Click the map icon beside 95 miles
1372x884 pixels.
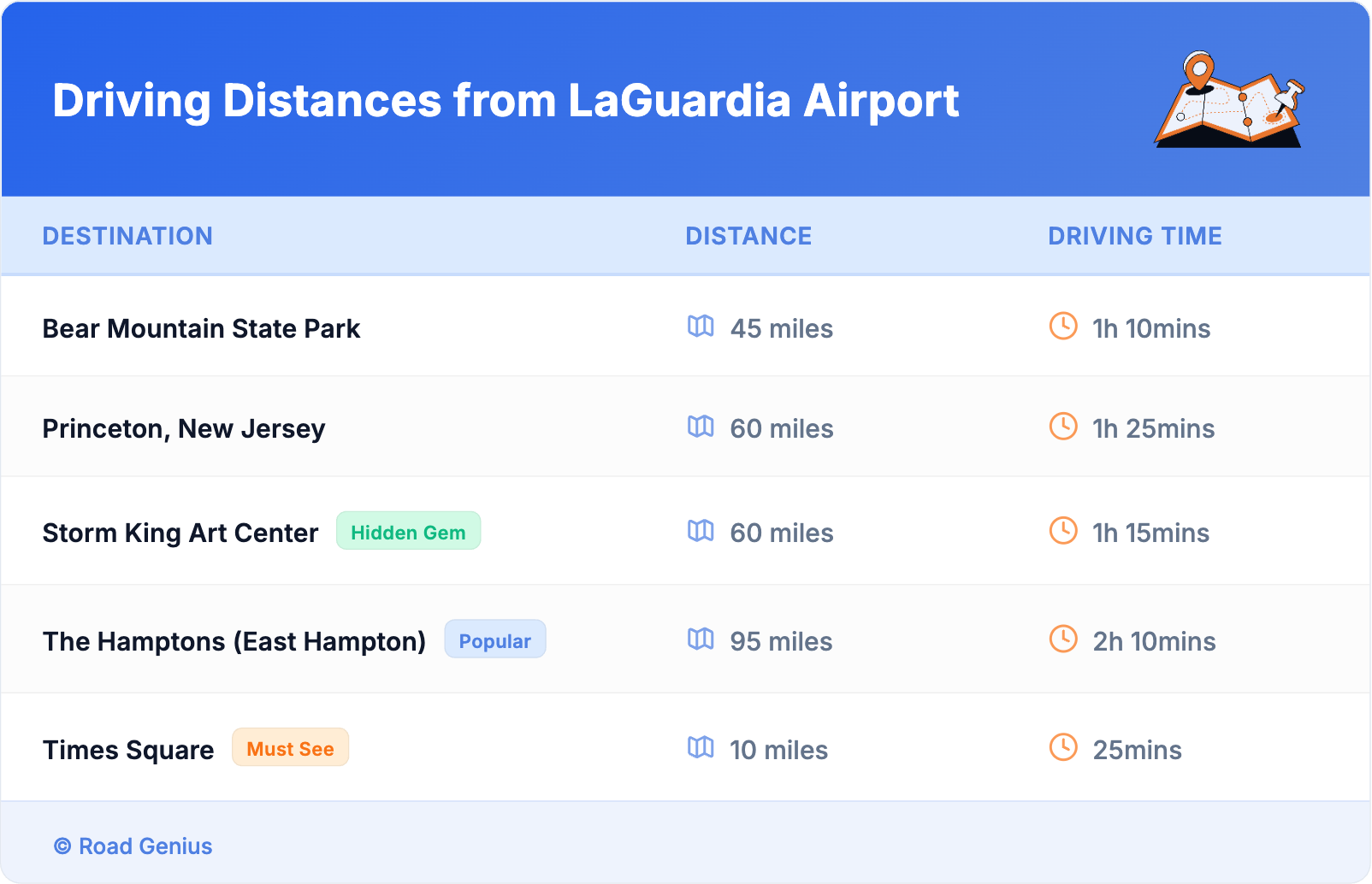coord(701,639)
